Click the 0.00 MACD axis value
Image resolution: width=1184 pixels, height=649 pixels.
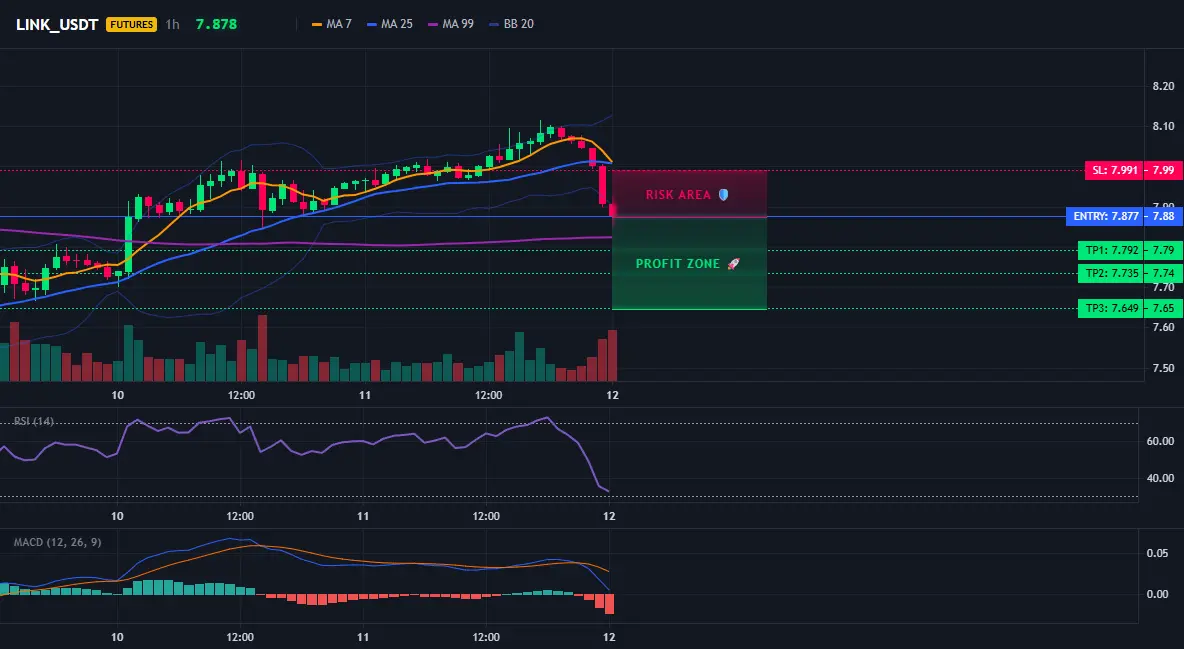pyautogui.click(x=1158, y=595)
